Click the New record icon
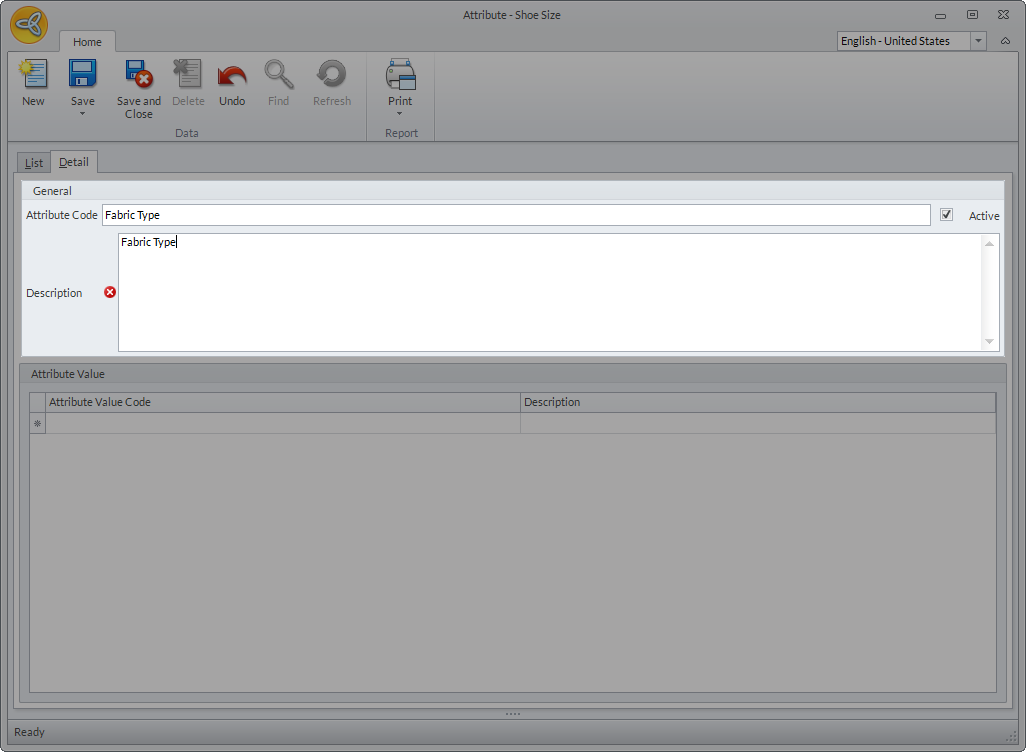Screen dimensions: 1026x752 pyautogui.click(x=33, y=75)
